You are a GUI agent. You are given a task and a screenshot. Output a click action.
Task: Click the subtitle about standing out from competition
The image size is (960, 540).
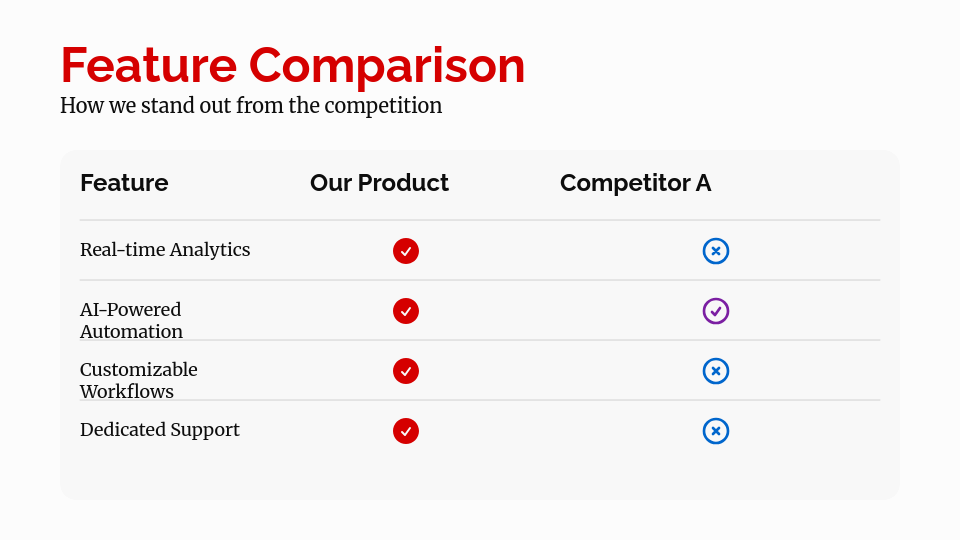tap(251, 105)
